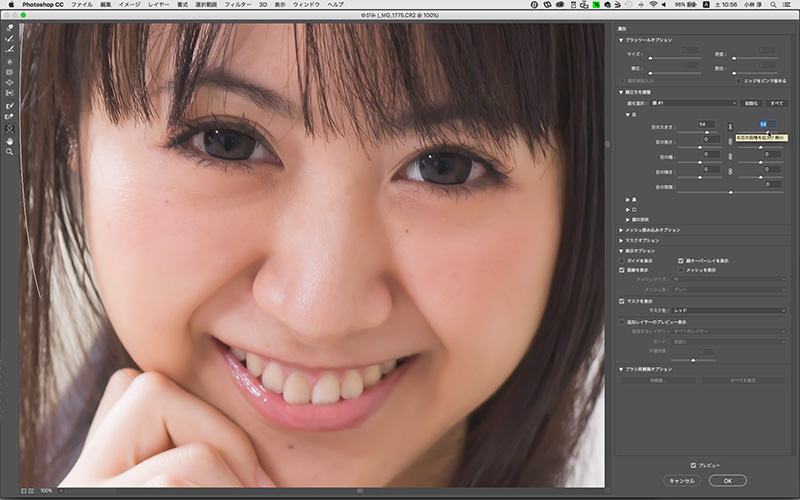800x500 pixels.
Task: Click the left eye size value field
Action: (706, 124)
